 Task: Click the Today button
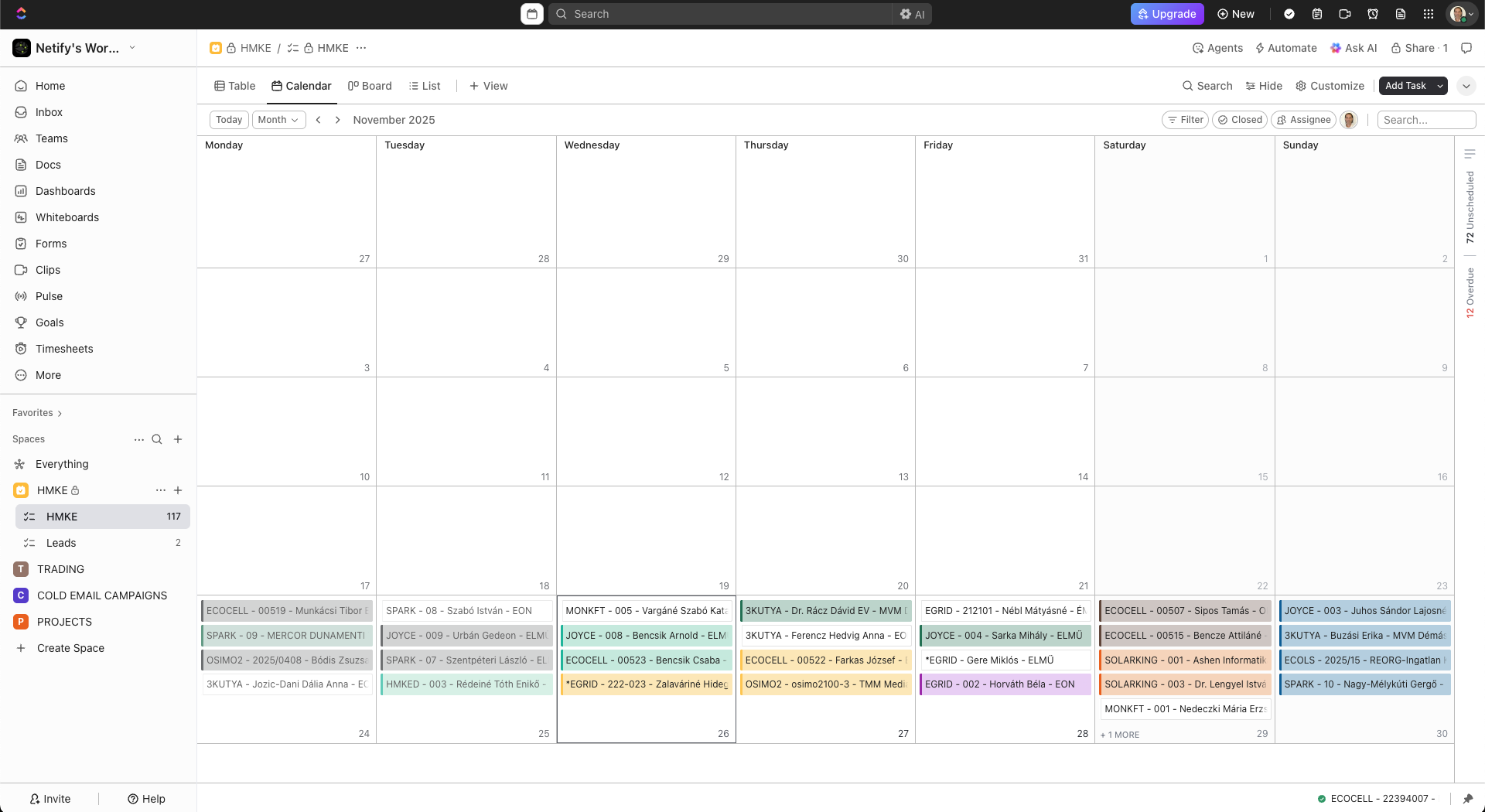pyautogui.click(x=229, y=120)
